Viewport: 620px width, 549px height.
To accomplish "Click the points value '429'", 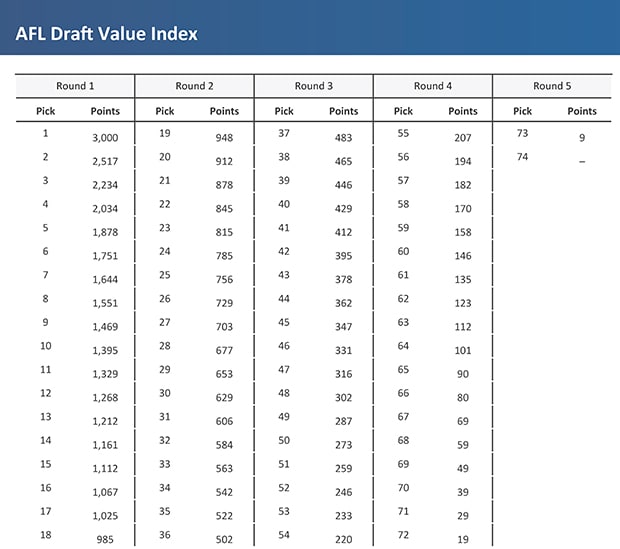I will (x=343, y=208).
